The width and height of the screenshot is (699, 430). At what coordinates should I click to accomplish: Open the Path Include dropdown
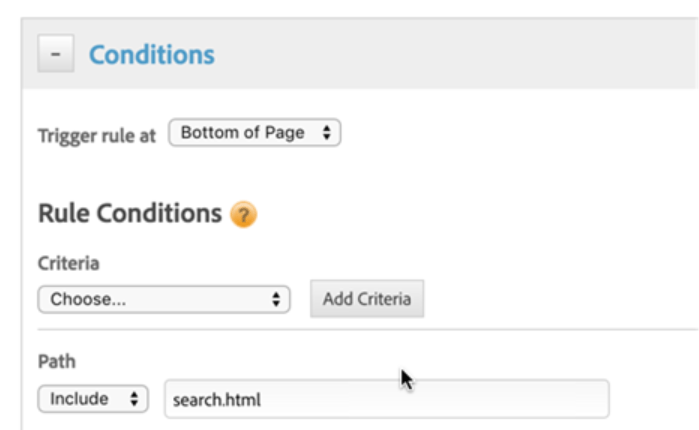tap(93, 399)
